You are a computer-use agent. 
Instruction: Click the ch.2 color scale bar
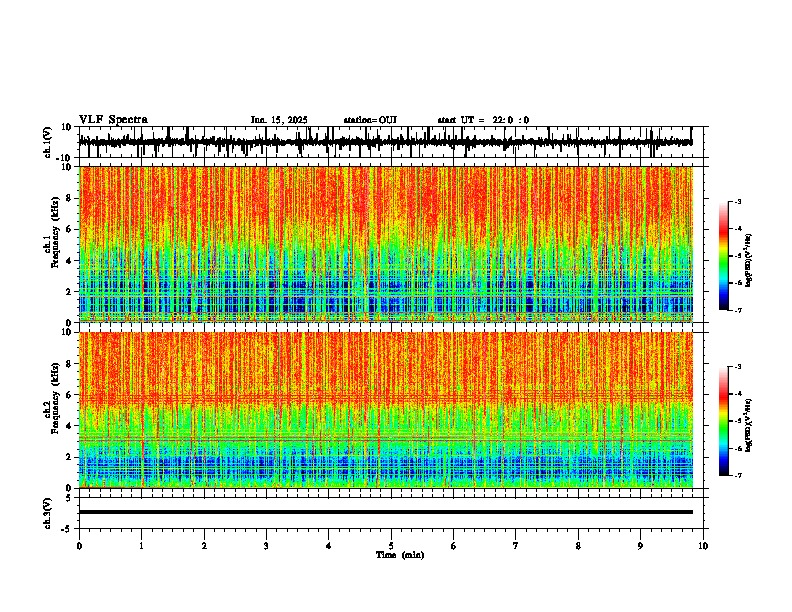[724, 421]
